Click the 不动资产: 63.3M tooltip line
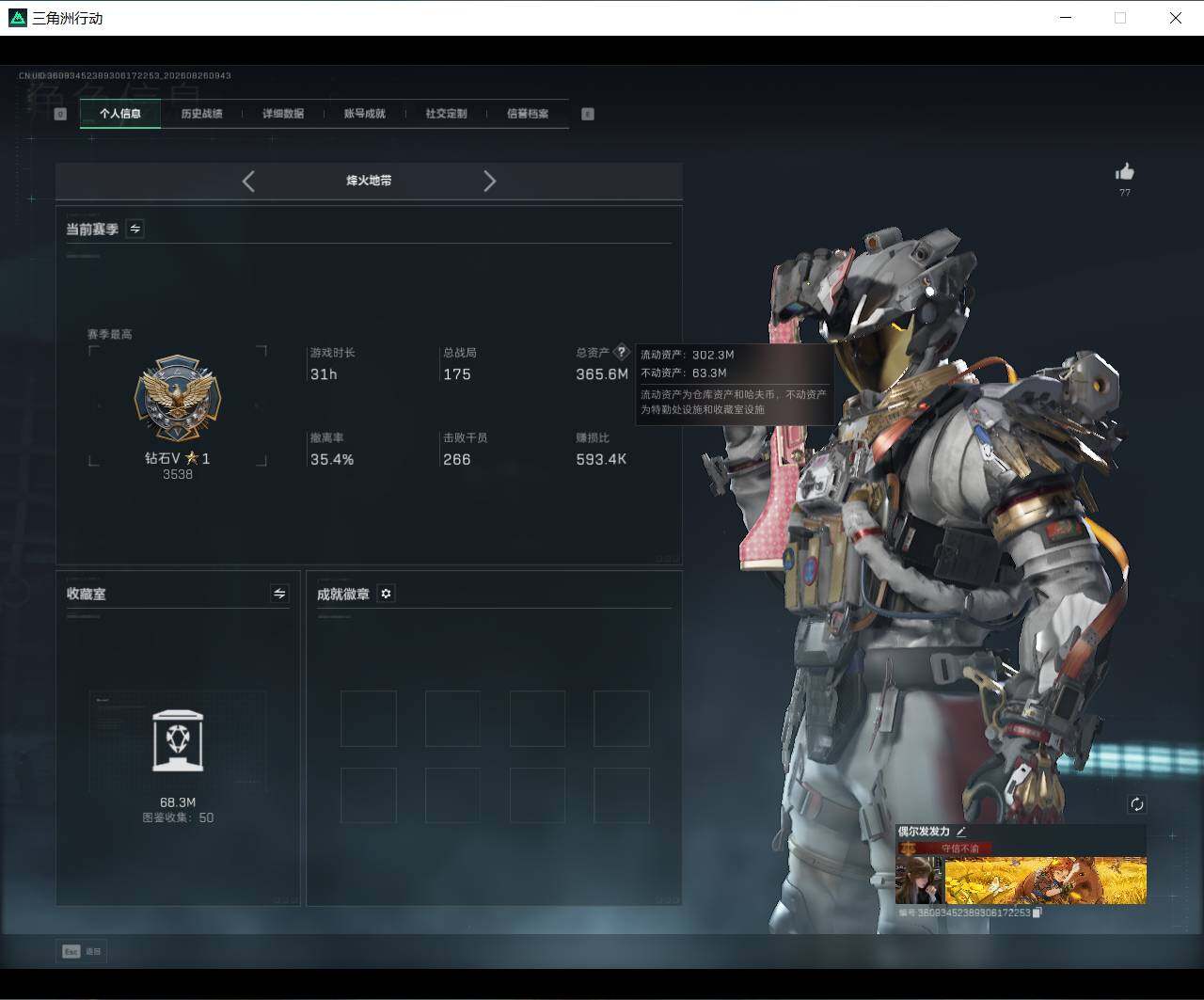 [684, 373]
